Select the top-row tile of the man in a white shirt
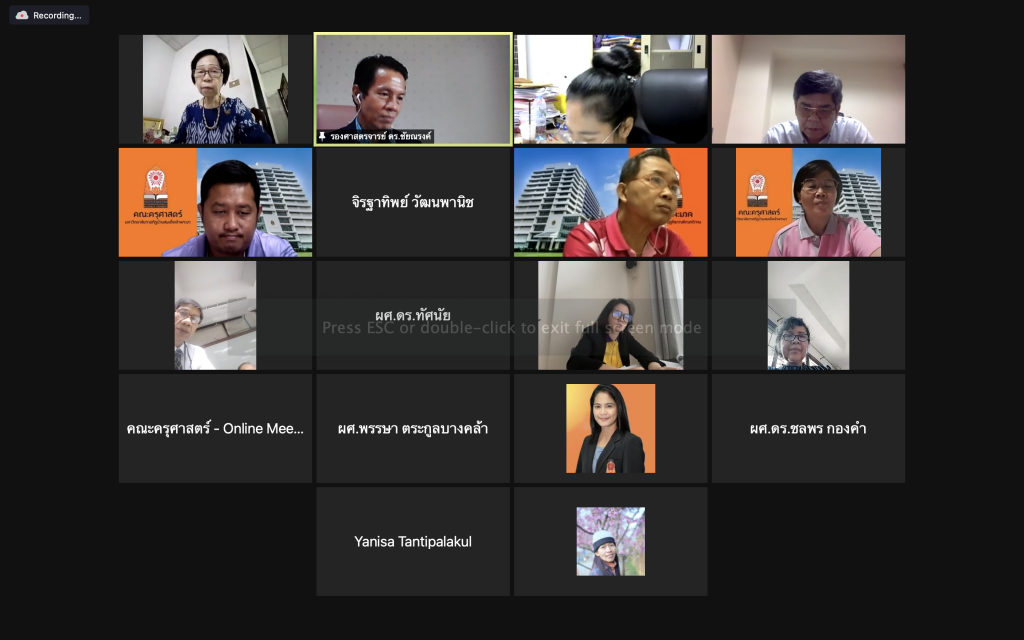 coord(808,89)
